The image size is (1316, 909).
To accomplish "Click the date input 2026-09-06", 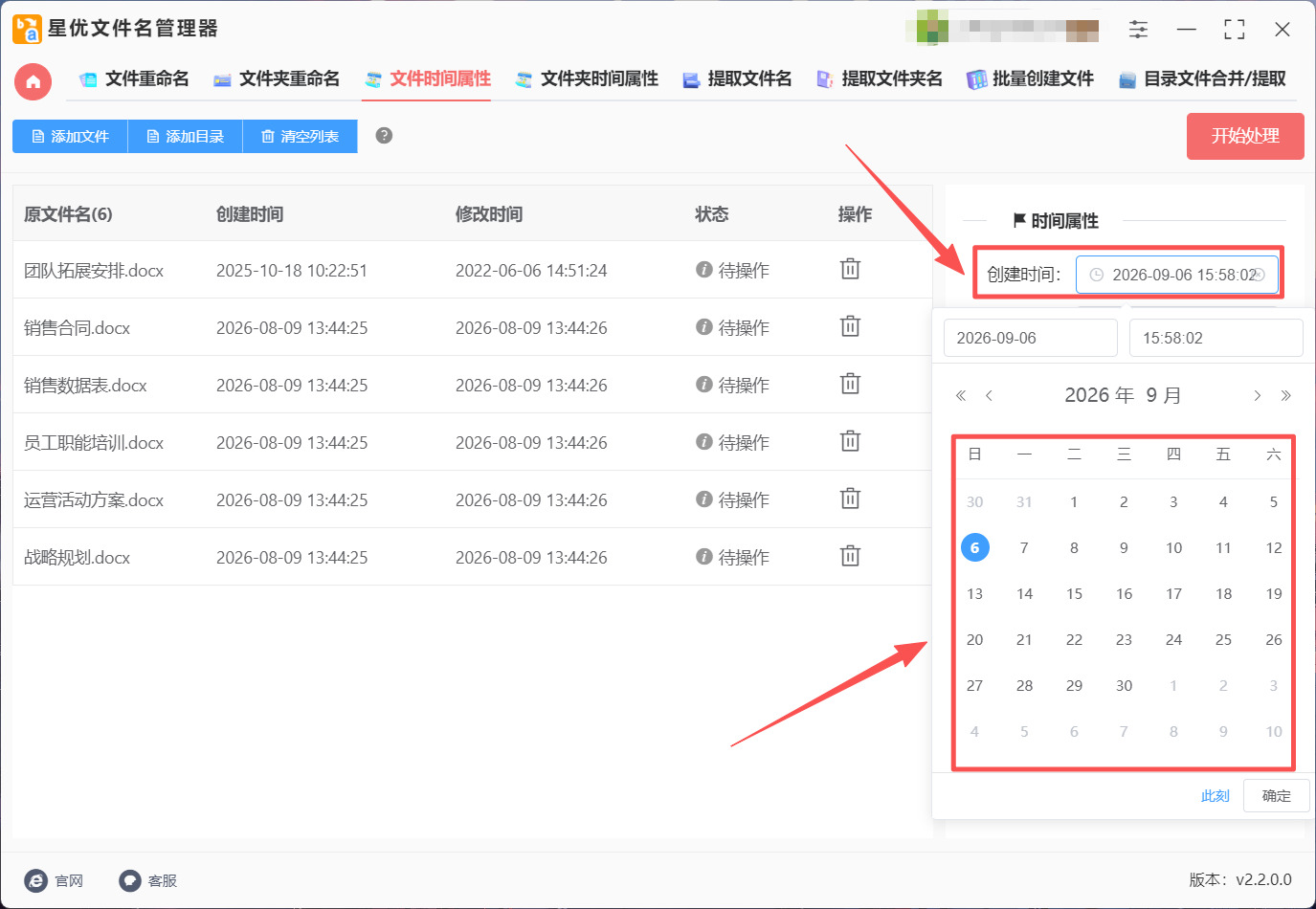I will coord(1031,338).
